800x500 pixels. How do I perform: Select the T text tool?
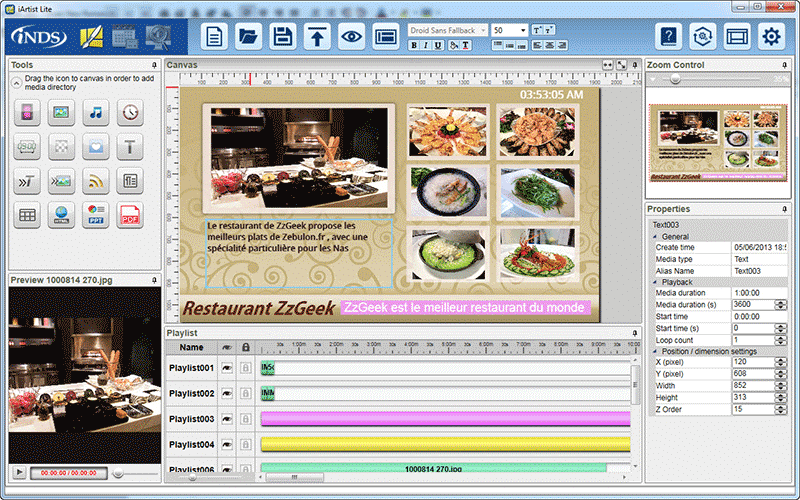point(130,147)
